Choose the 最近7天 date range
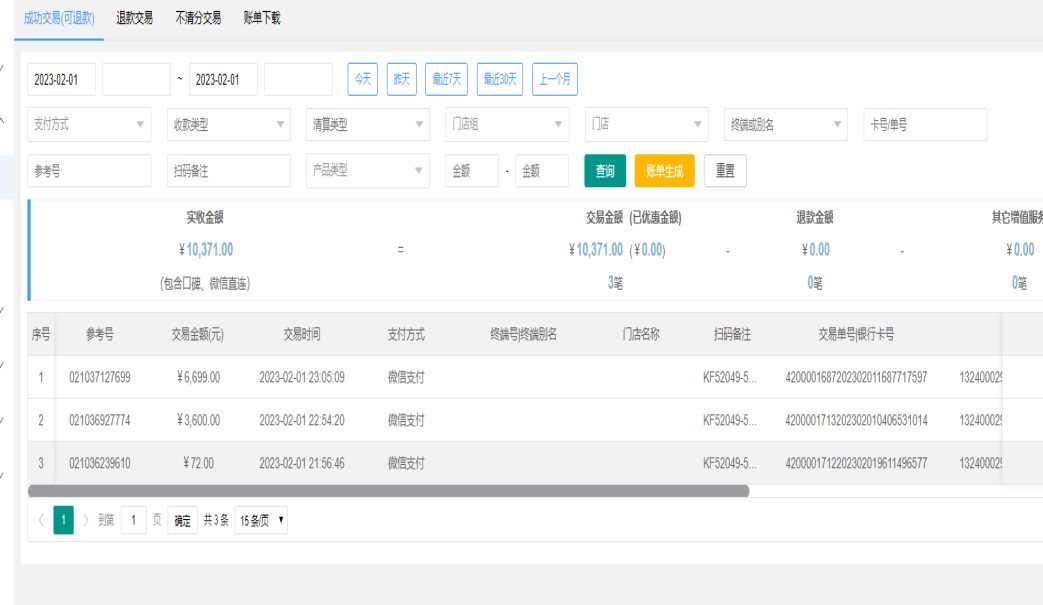 coord(445,79)
